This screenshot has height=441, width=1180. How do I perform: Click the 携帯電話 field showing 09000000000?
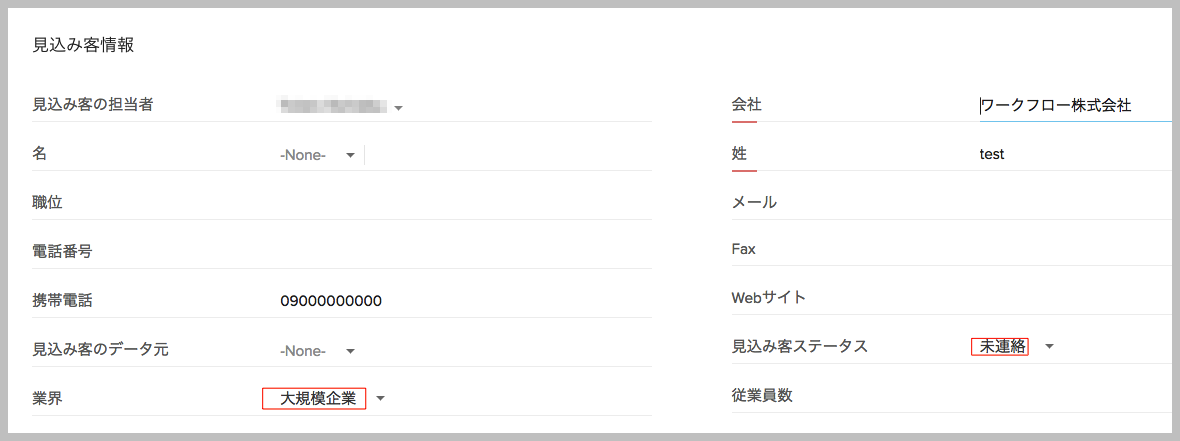pos(331,301)
